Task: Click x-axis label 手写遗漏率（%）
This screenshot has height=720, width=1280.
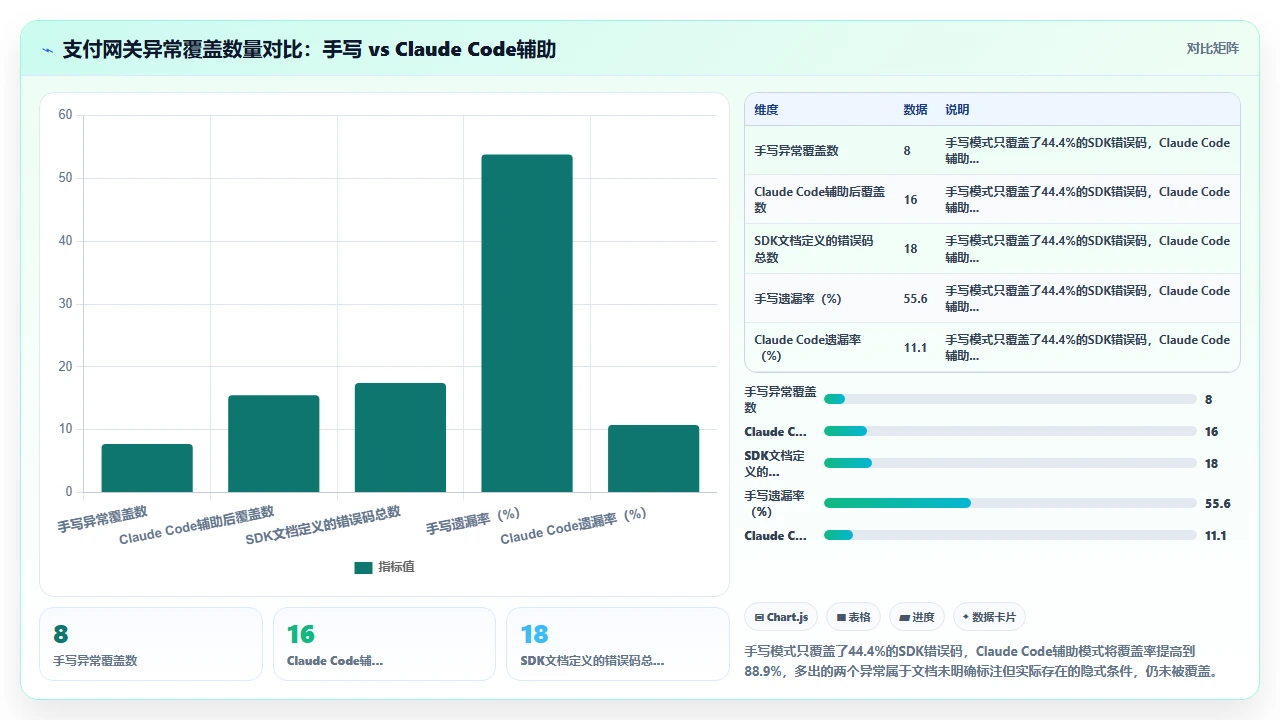Action: (x=473, y=521)
